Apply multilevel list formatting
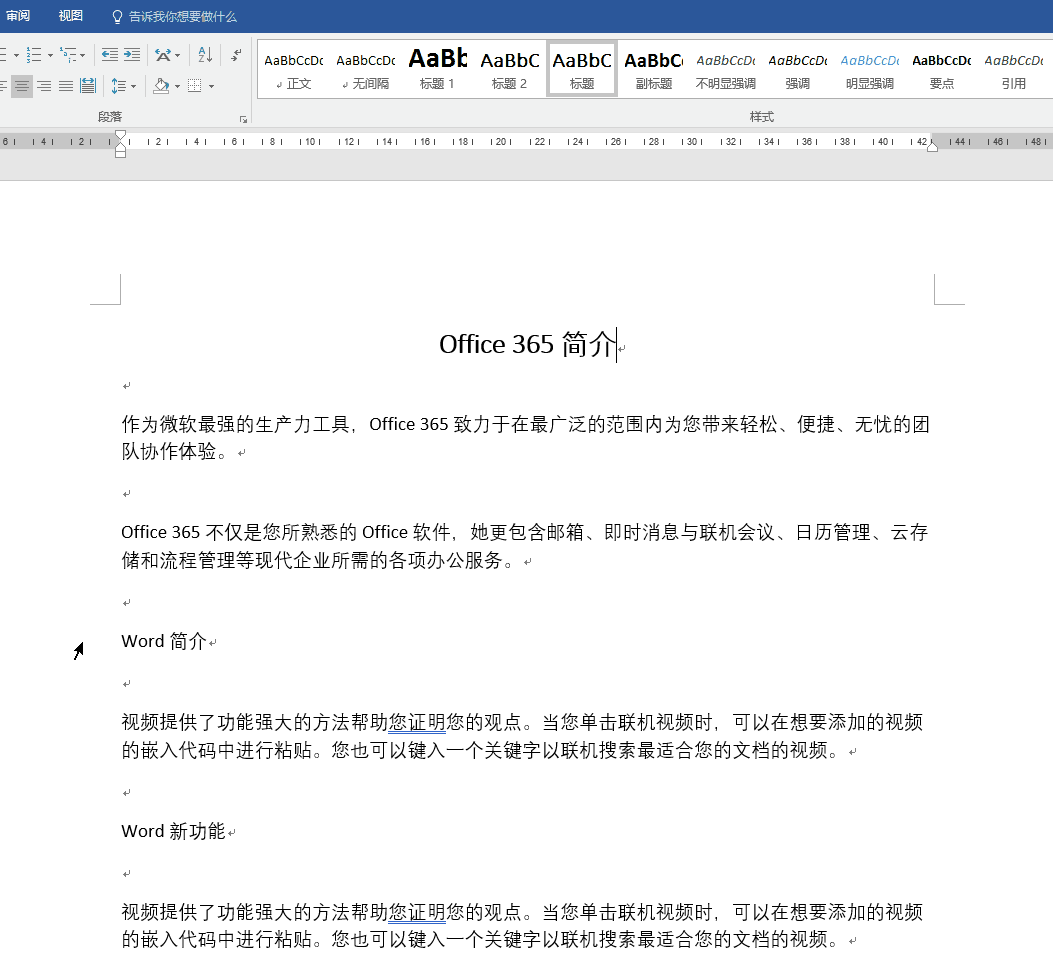The height and width of the screenshot is (968, 1053). click(x=68, y=54)
